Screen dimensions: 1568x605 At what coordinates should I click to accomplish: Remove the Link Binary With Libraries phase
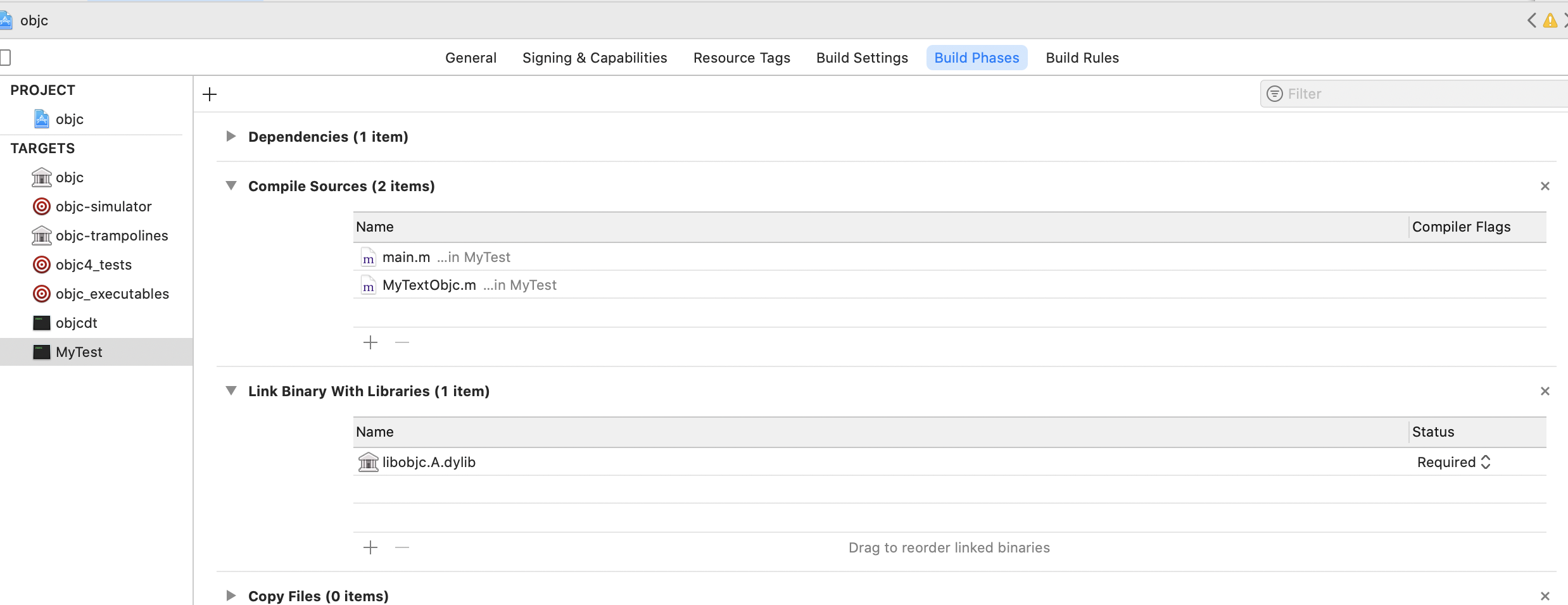point(1545,391)
